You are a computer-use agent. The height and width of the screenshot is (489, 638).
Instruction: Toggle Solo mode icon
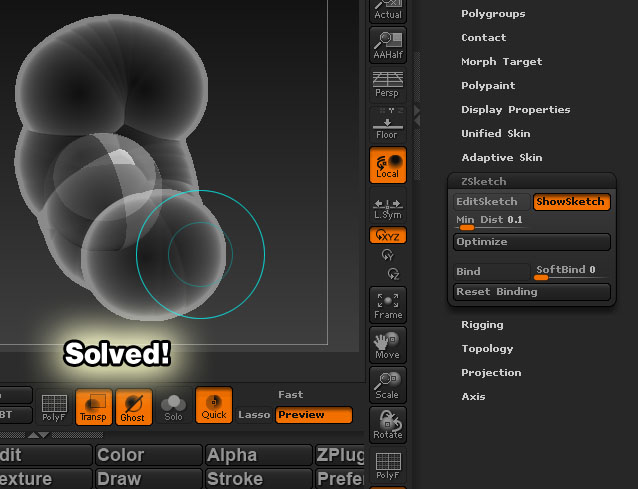[173, 407]
